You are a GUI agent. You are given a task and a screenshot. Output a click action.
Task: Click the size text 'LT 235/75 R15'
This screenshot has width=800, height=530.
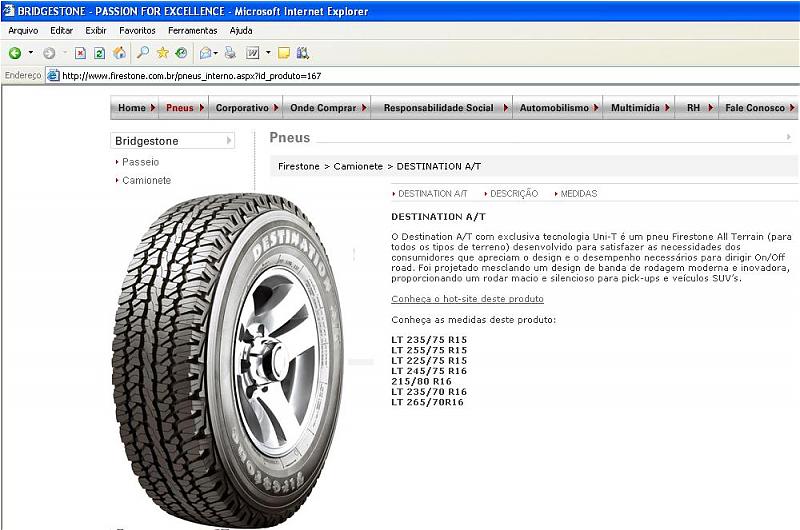pos(429,340)
